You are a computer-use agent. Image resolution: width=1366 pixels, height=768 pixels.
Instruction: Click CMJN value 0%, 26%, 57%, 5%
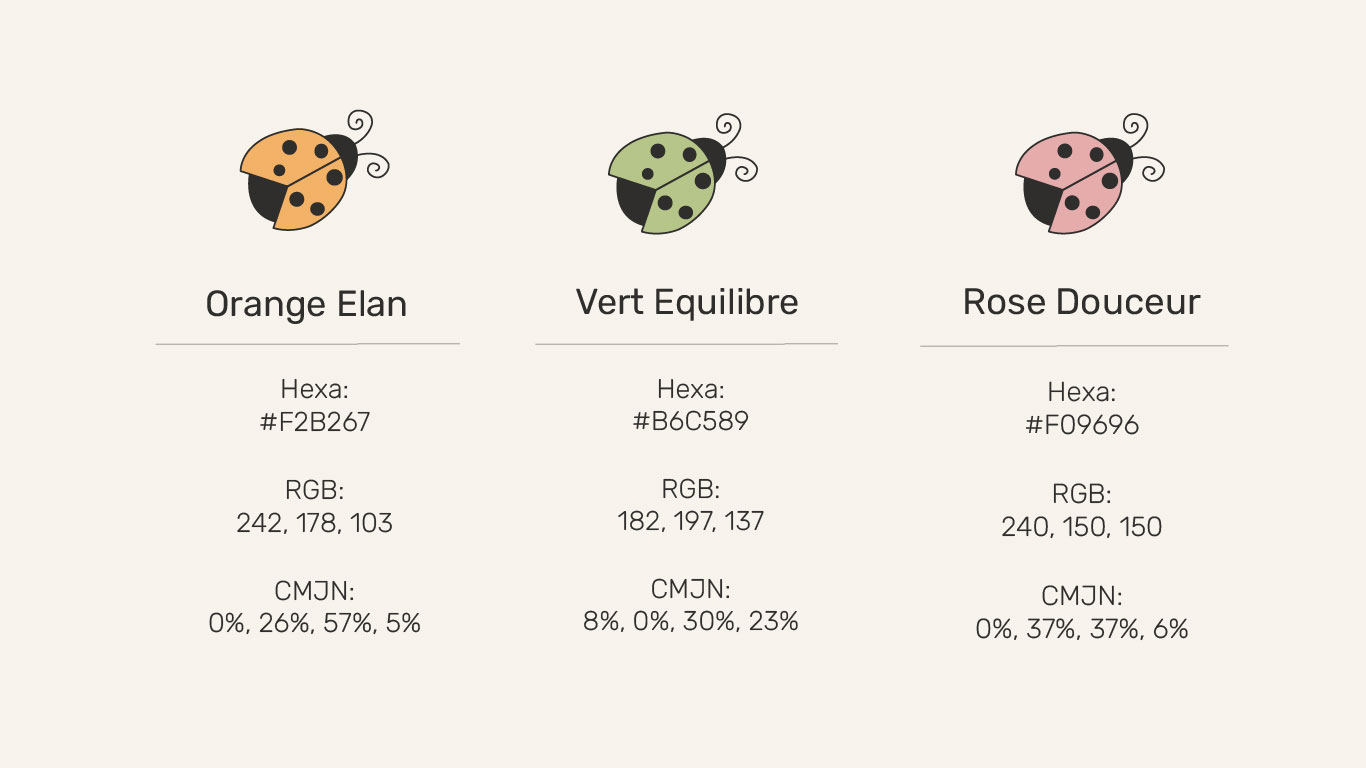tap(315, 624)
